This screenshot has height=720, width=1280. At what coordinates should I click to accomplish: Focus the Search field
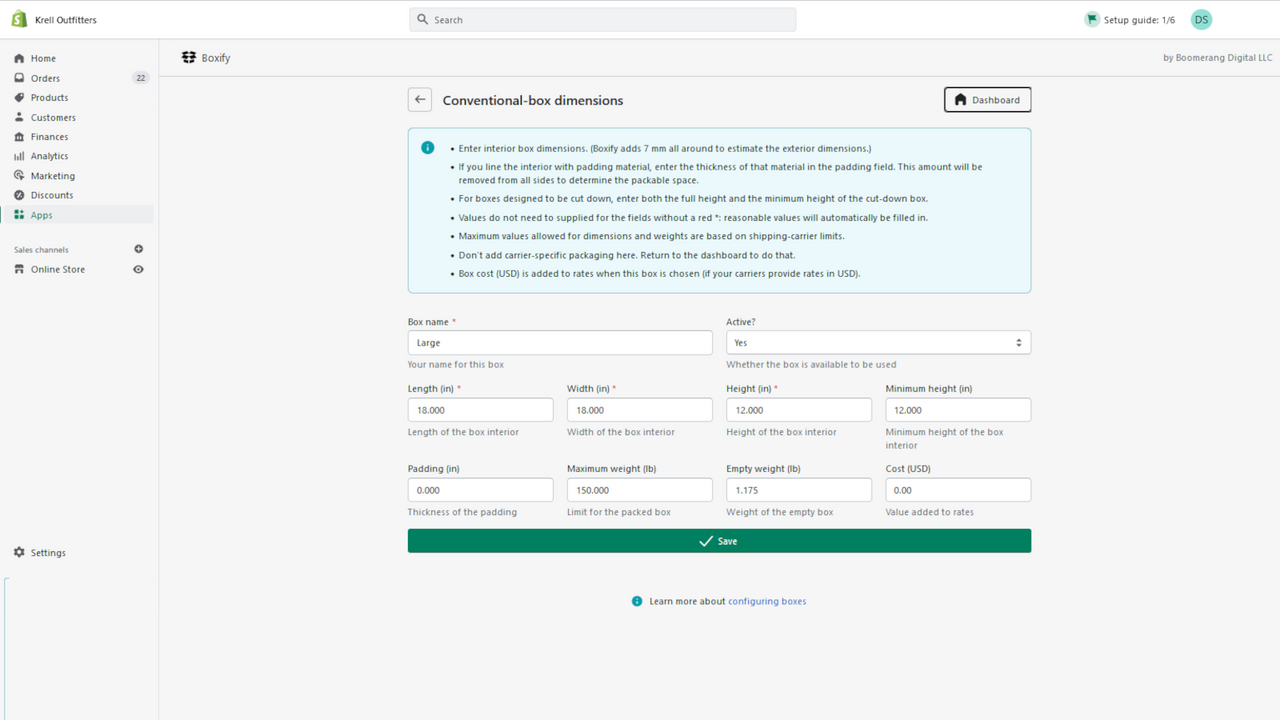[602, 19]
